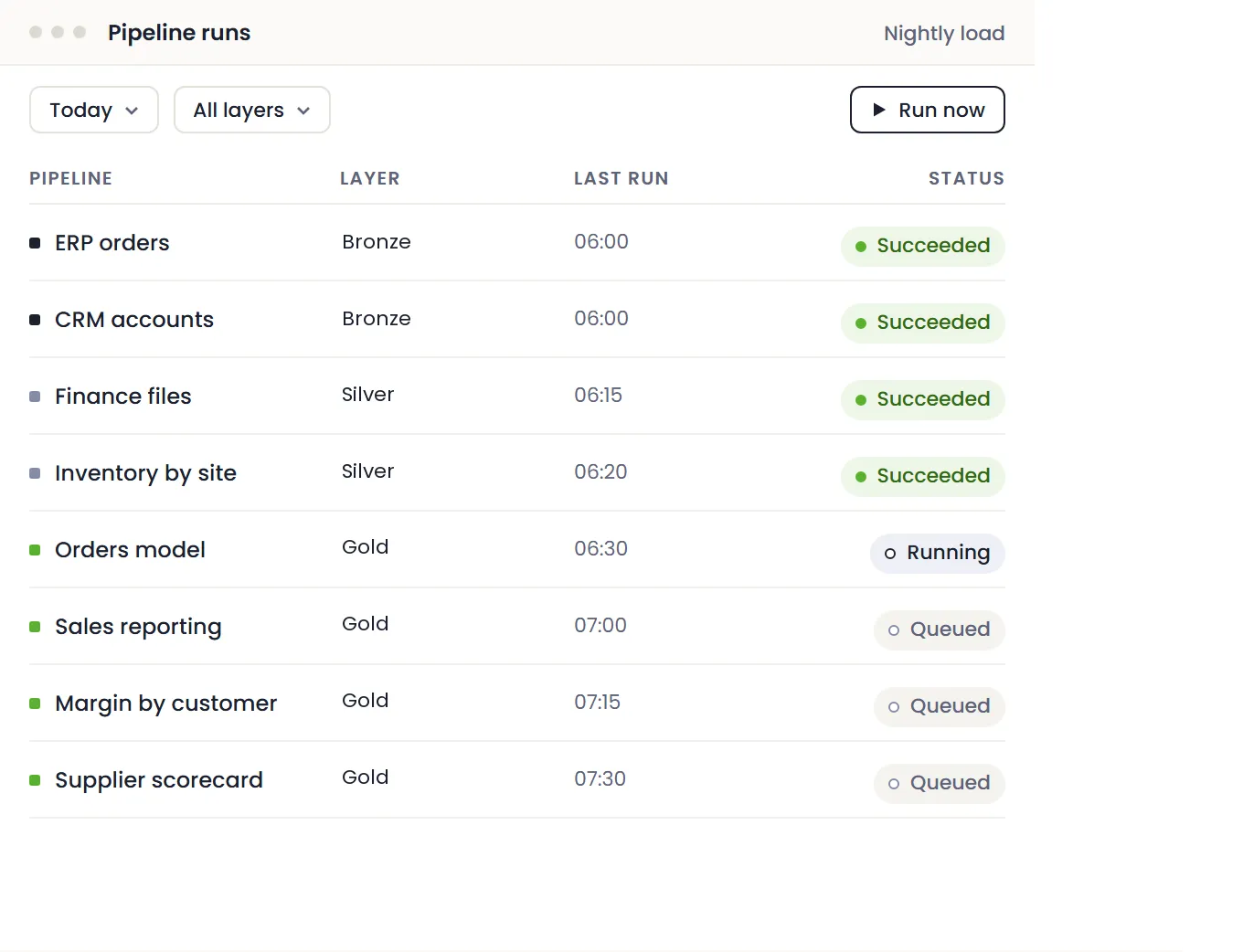Click the Succeeded status badge for CRM accounts
The image size is (1243, 952).
[923, 323]
